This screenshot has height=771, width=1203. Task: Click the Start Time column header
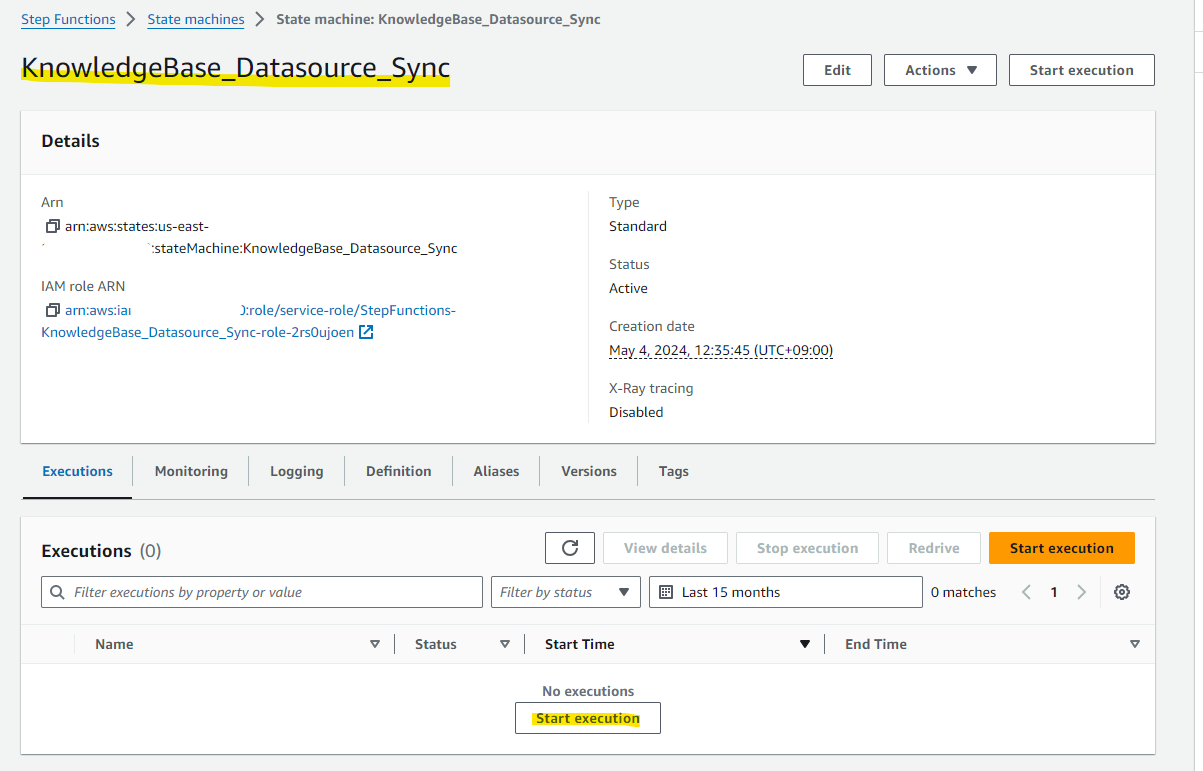[x=580, y=644]
